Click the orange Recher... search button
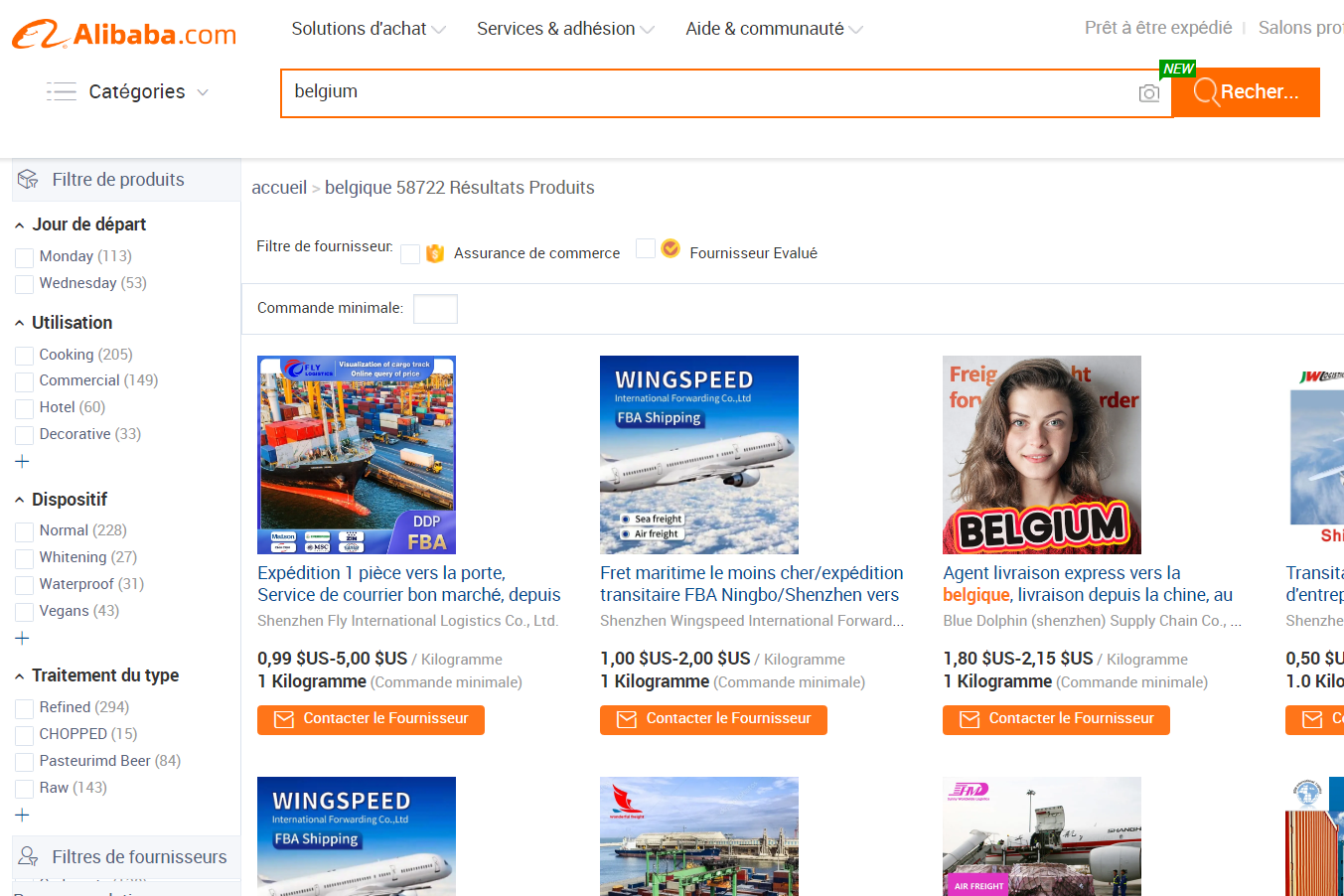The height and width of the screenshot is (896, 1344). point(1246,92)
